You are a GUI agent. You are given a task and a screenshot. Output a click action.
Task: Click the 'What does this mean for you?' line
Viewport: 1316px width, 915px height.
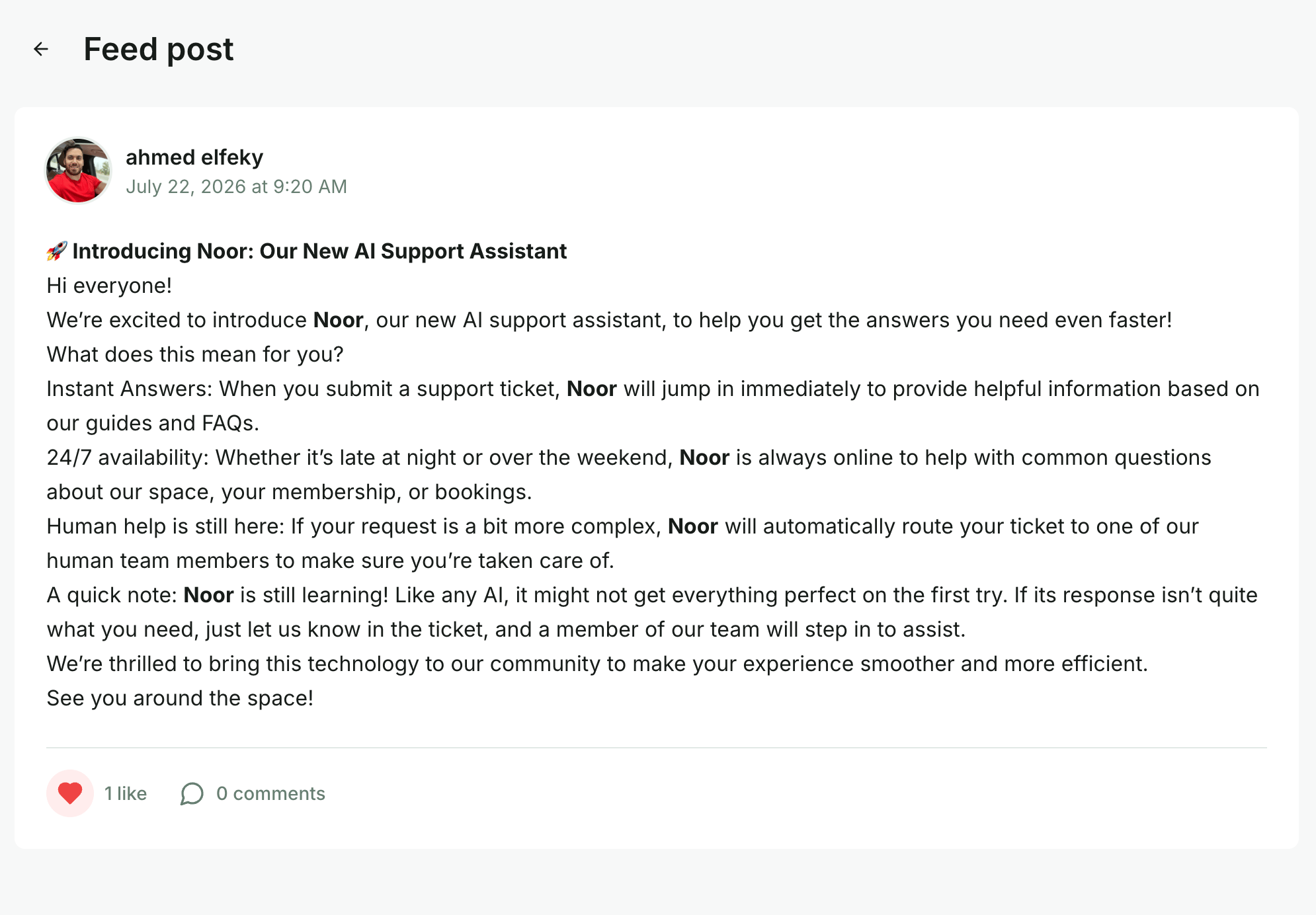click(195, 354)
